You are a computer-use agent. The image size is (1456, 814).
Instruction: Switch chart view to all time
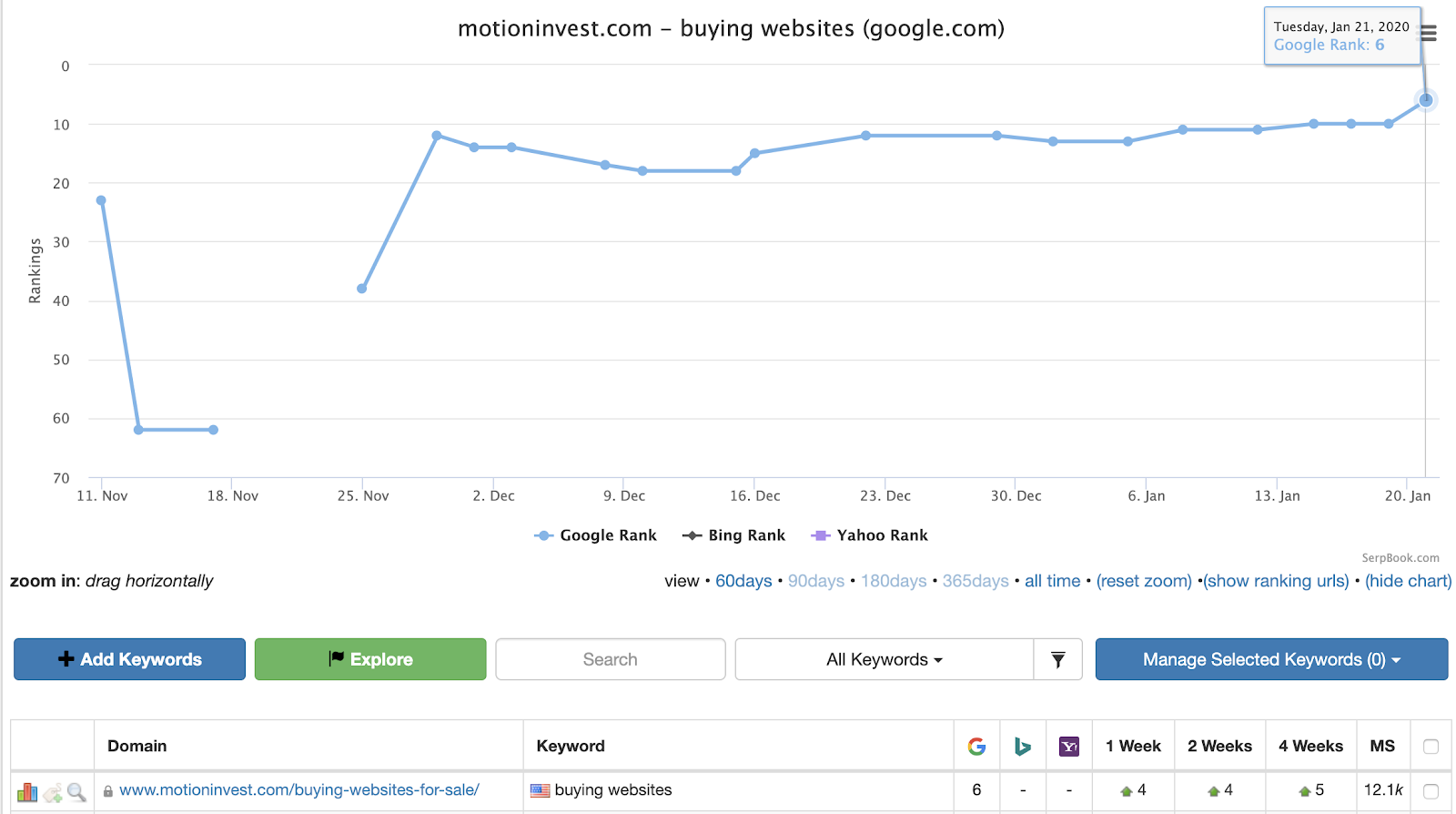1053,581
